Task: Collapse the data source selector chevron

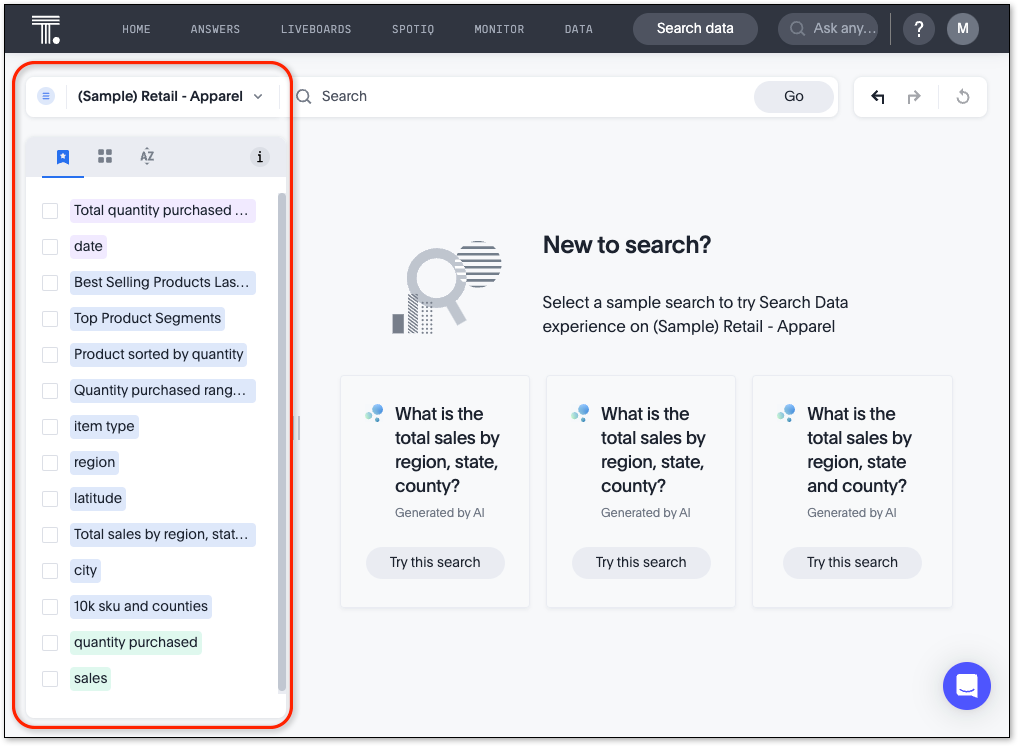Action: tap(258, 96)
